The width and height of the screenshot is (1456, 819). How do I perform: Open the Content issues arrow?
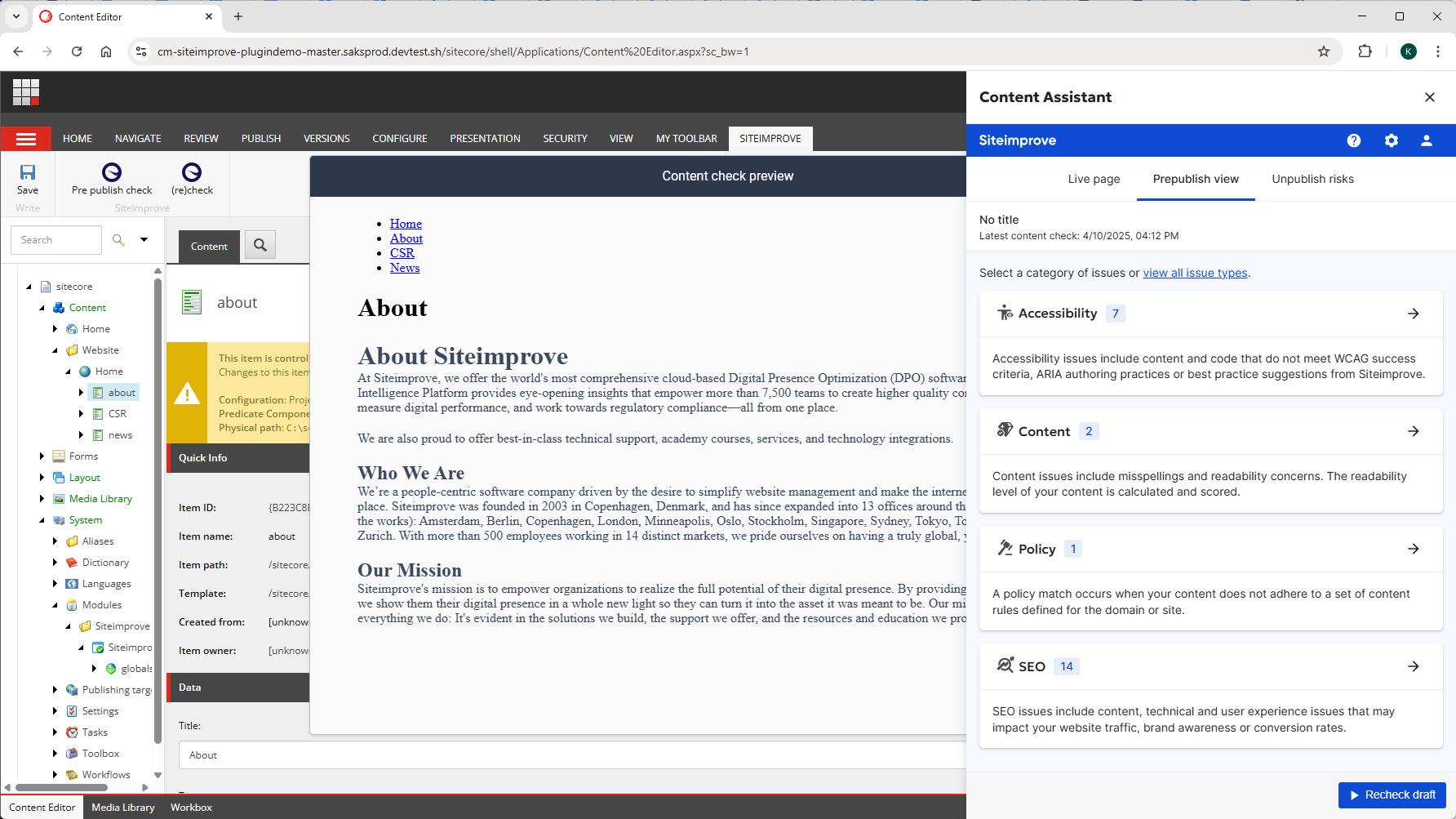click(1414, 431)
